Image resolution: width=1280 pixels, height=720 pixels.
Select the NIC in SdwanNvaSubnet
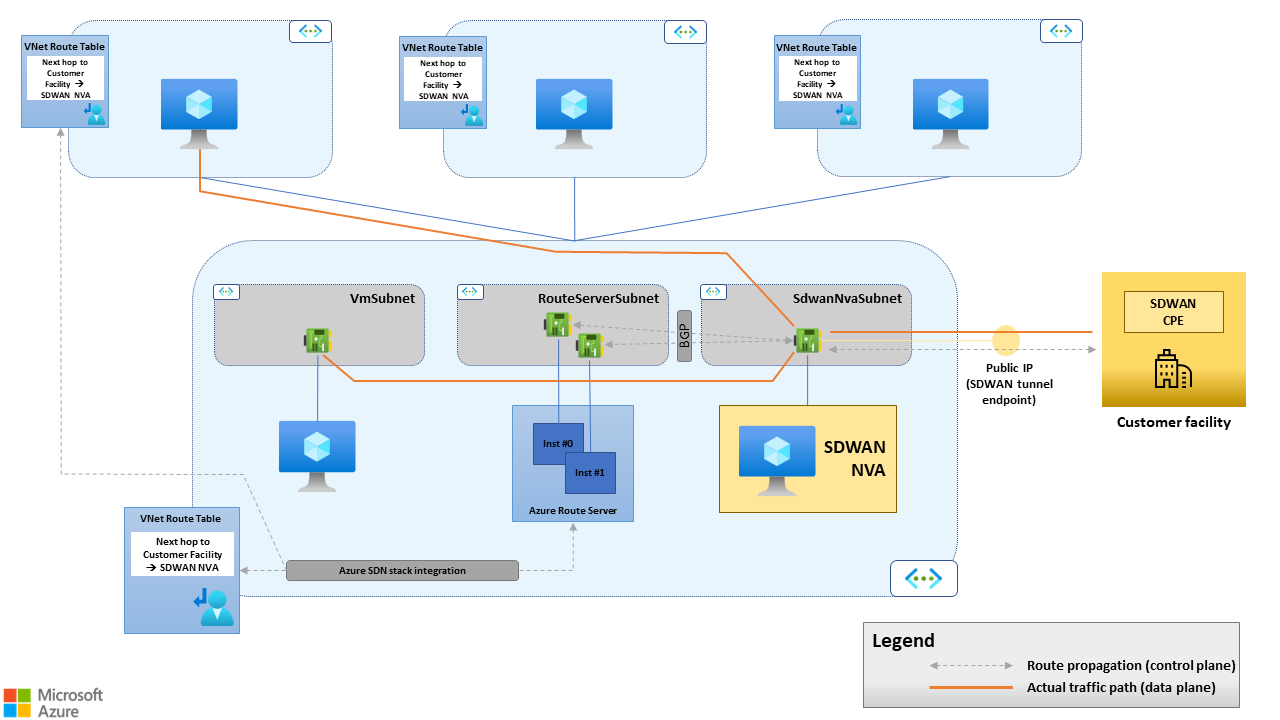807,340
